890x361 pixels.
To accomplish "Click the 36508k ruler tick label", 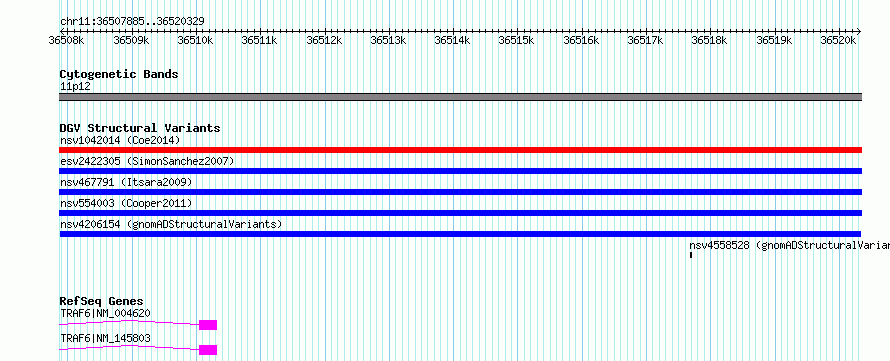I will click(x=66, y=40).
